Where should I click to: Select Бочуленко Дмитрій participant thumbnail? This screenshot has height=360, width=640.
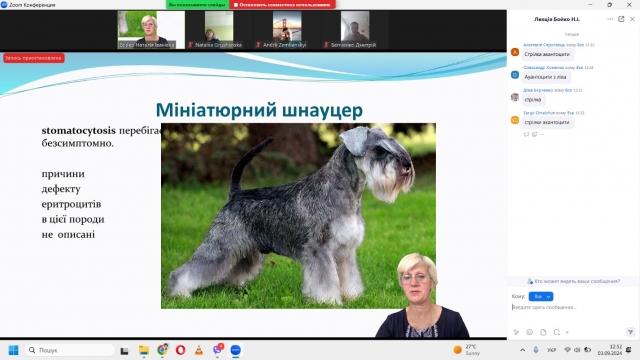(355, 30)
